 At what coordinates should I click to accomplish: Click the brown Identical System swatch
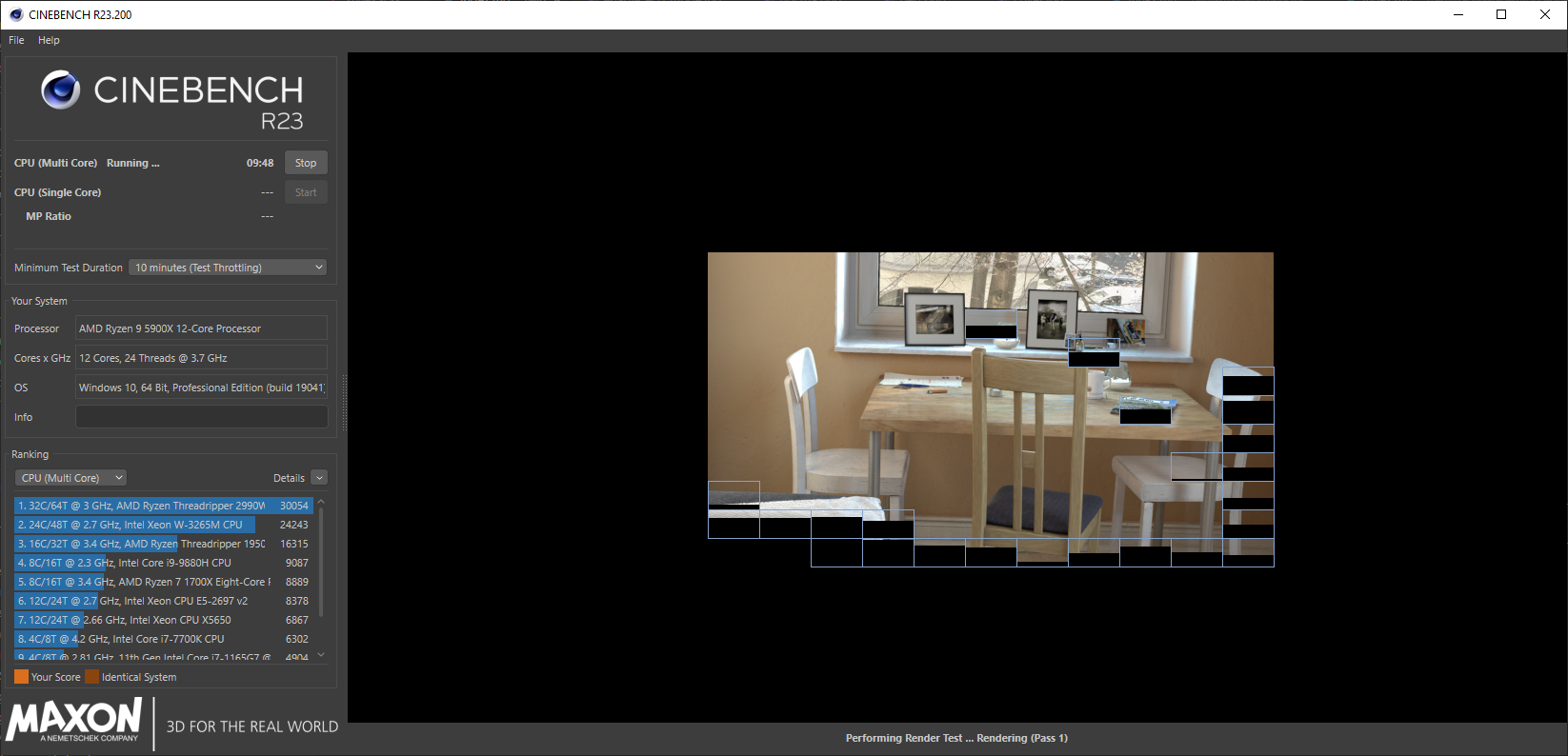[91, 677]
